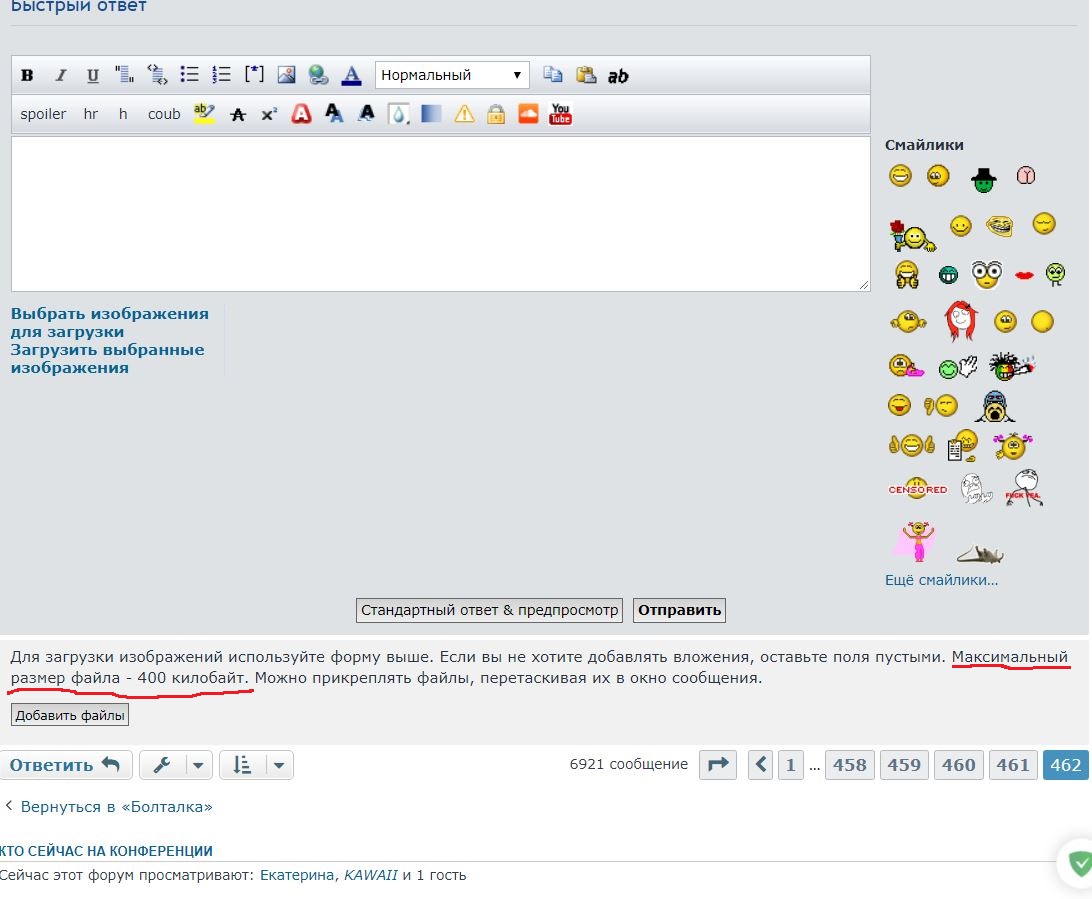Click the warning triangle icon
The width and height of the screenshot is (1092, 899).
pos(464,114)
